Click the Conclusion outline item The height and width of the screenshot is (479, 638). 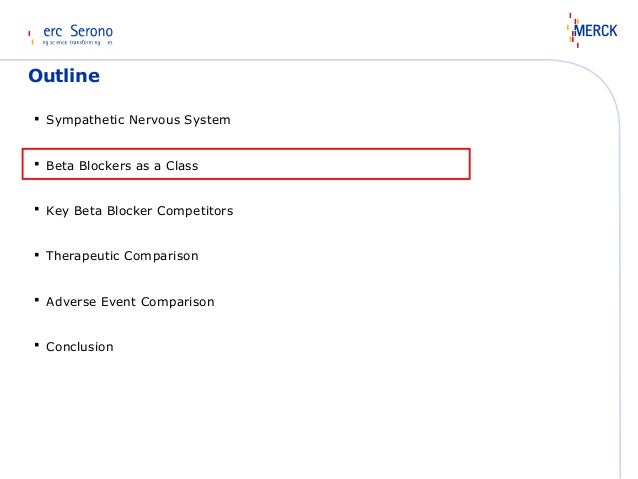coord(80,347)
